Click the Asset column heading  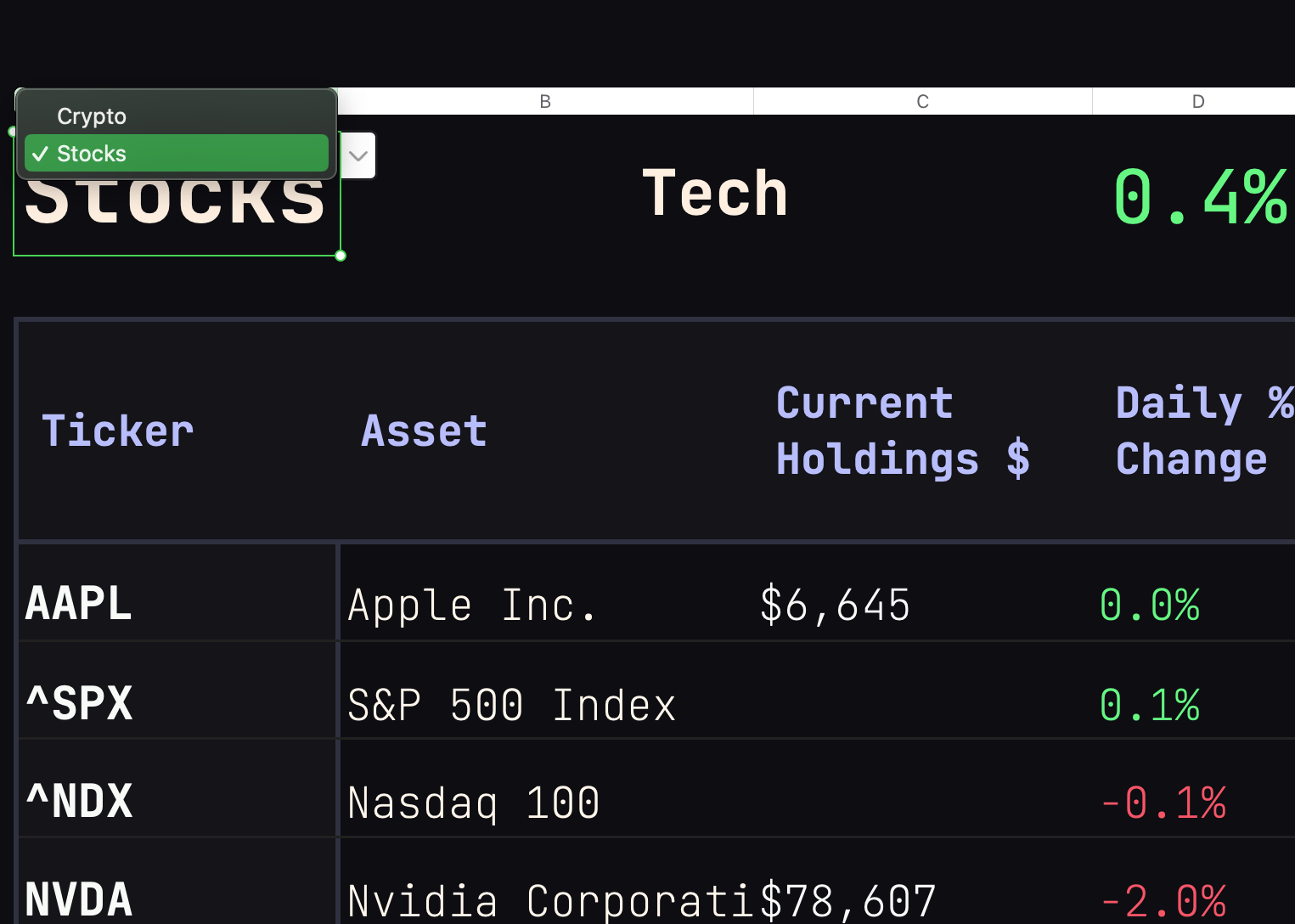click(x=425, y=431)
